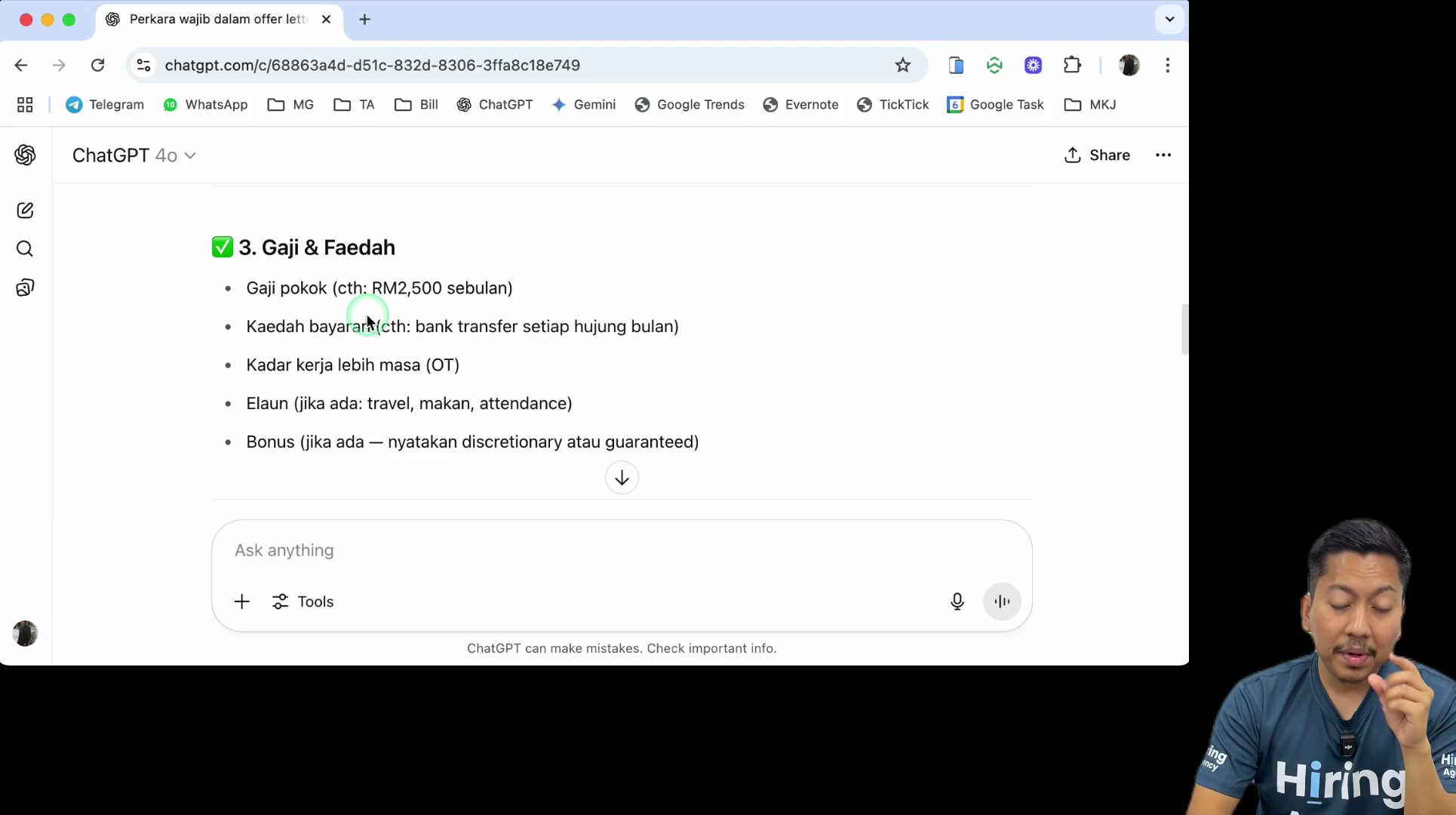1456x815 pixels.
Task: Select the 'Perkara wajib dalam offer letter' tab
Action: point(219,20)
